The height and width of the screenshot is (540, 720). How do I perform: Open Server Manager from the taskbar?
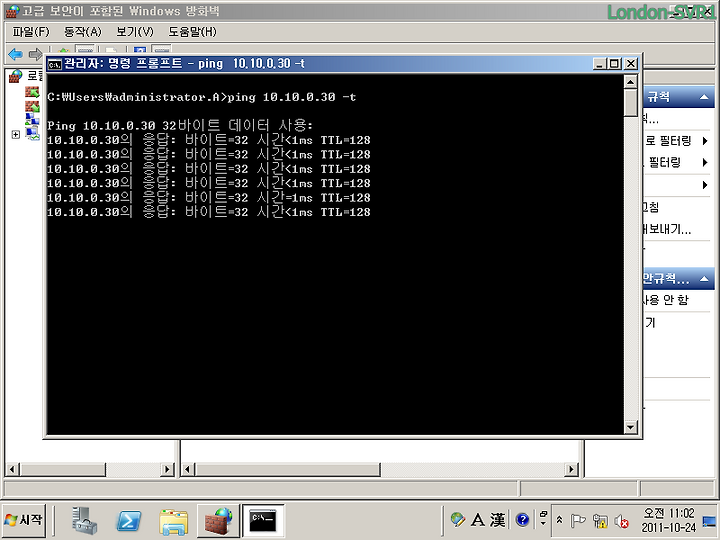[84, 521]
